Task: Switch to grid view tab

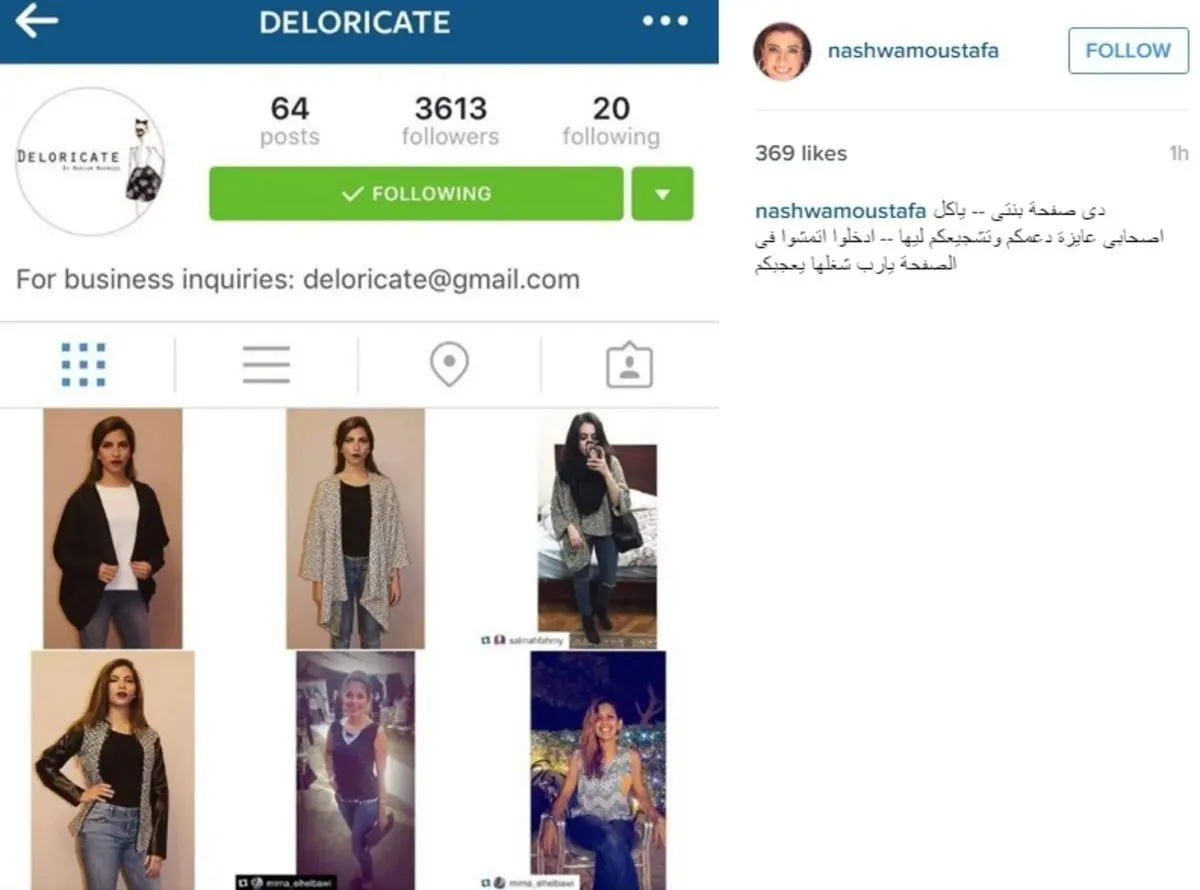Action: pyautogui.click(x=83, y=365)
